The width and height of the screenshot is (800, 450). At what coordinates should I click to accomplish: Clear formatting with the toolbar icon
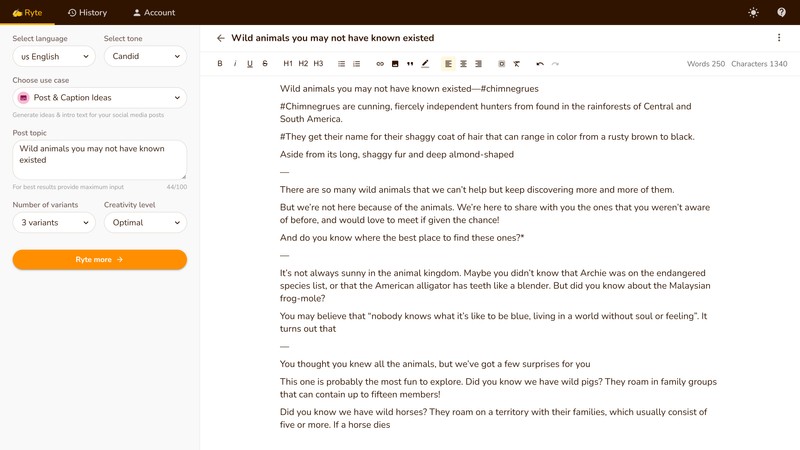pos(517,64)
